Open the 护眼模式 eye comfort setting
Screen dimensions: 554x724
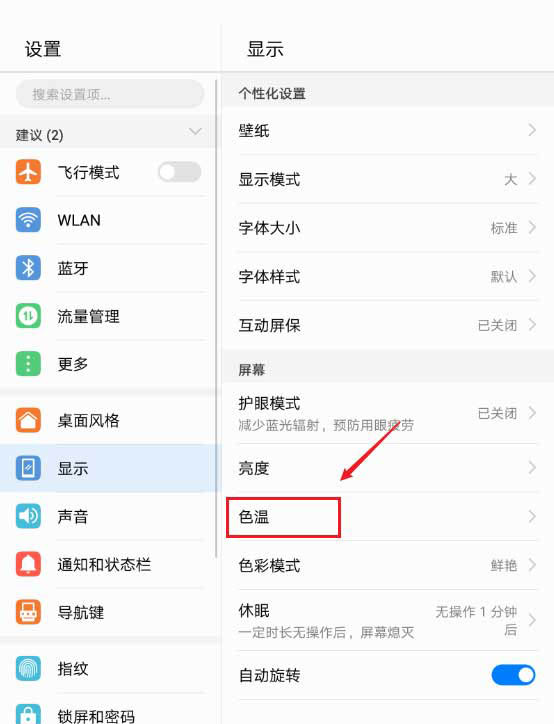pyautogui.click(x=387, y=413)
